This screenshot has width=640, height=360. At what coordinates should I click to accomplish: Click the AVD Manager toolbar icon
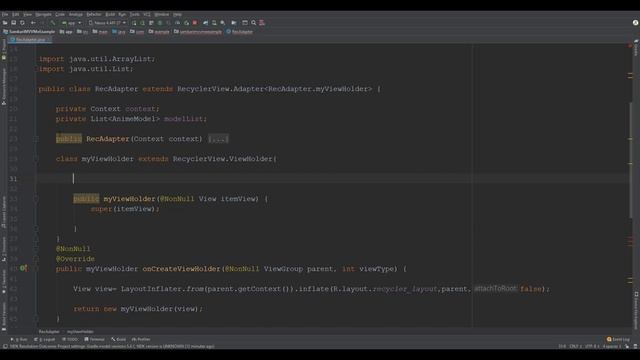tap(214, 23)
